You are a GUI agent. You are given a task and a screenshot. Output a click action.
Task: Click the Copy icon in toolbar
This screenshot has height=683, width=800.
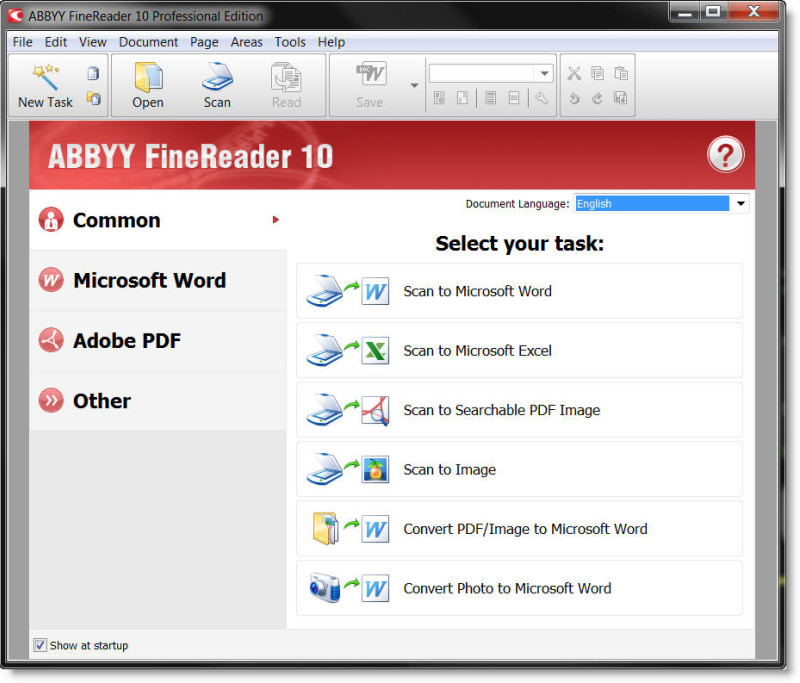point(597,73)
